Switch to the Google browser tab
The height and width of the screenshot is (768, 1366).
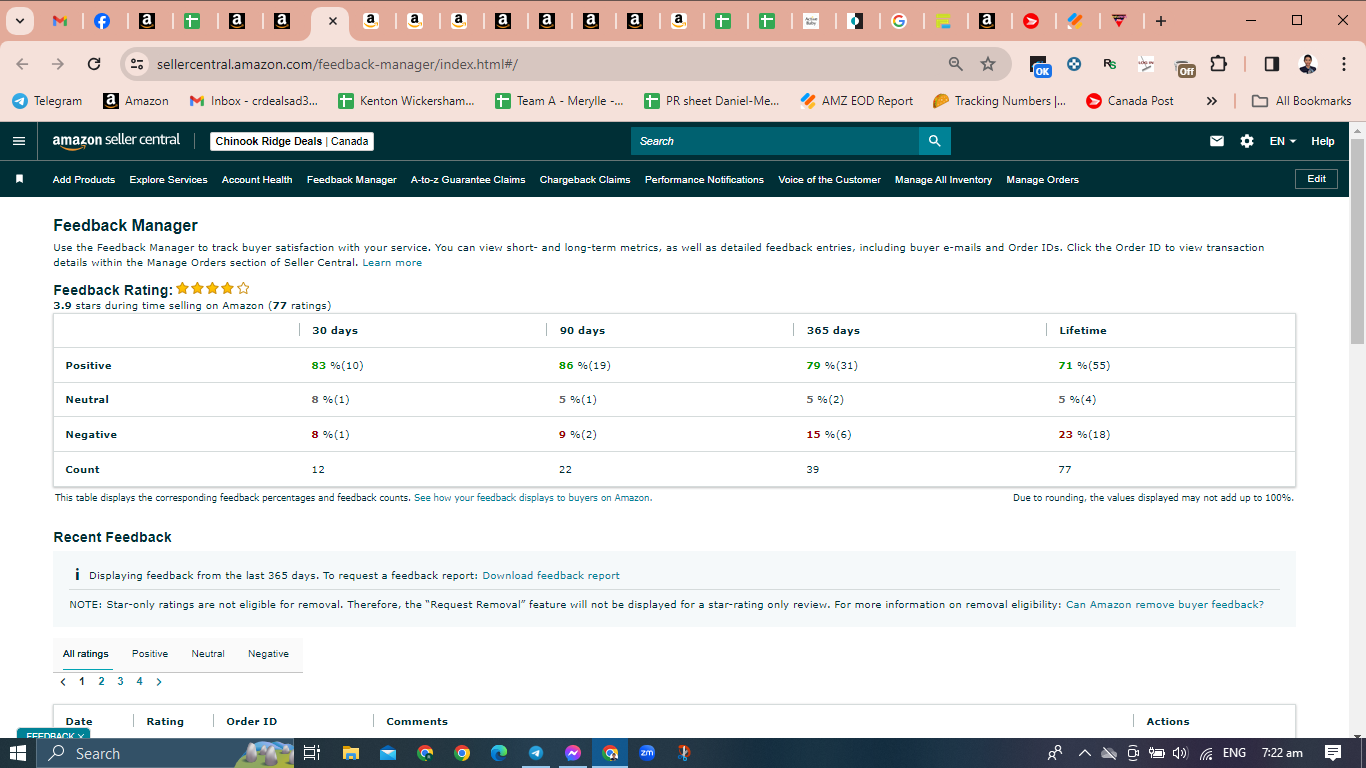point(899,21)
